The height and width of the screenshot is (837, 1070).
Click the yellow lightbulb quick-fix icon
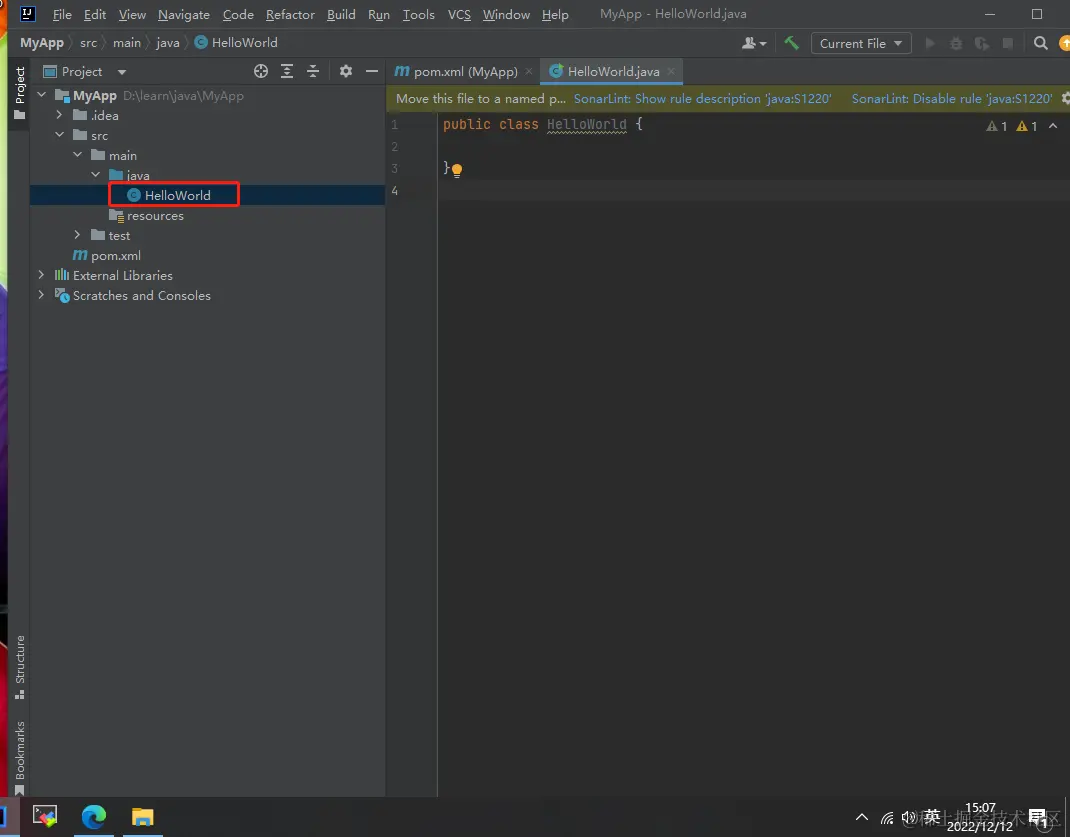coord(457,170)
